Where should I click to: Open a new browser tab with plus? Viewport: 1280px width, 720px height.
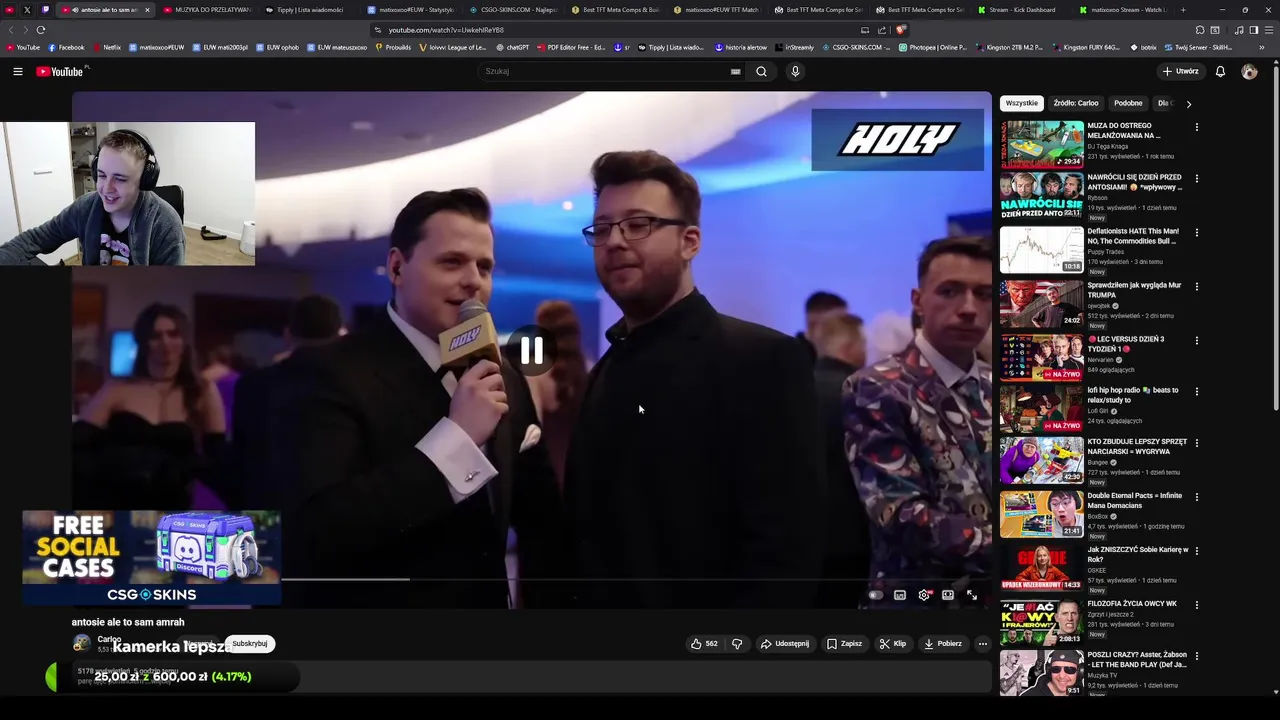tap(1183, 10)
